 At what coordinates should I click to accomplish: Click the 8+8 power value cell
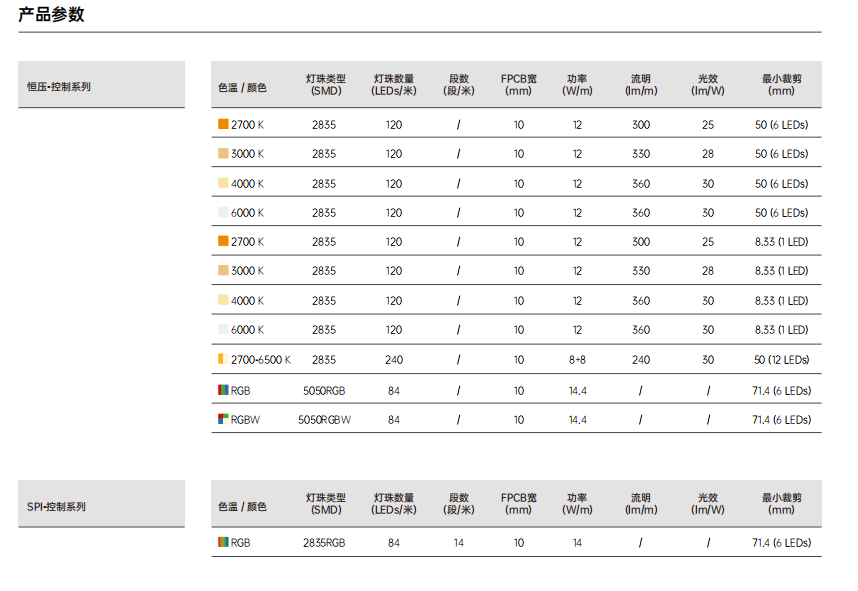click(577, 360)
